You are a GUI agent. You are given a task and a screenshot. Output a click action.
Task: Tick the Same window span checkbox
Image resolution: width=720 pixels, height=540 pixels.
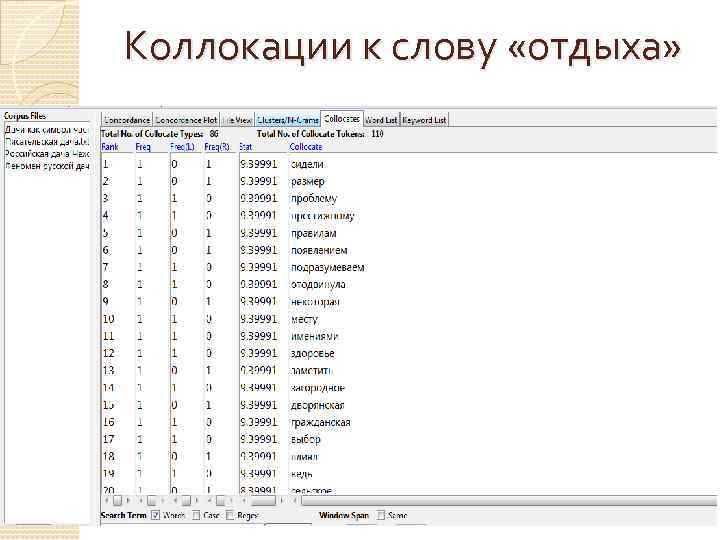(381, 515)
